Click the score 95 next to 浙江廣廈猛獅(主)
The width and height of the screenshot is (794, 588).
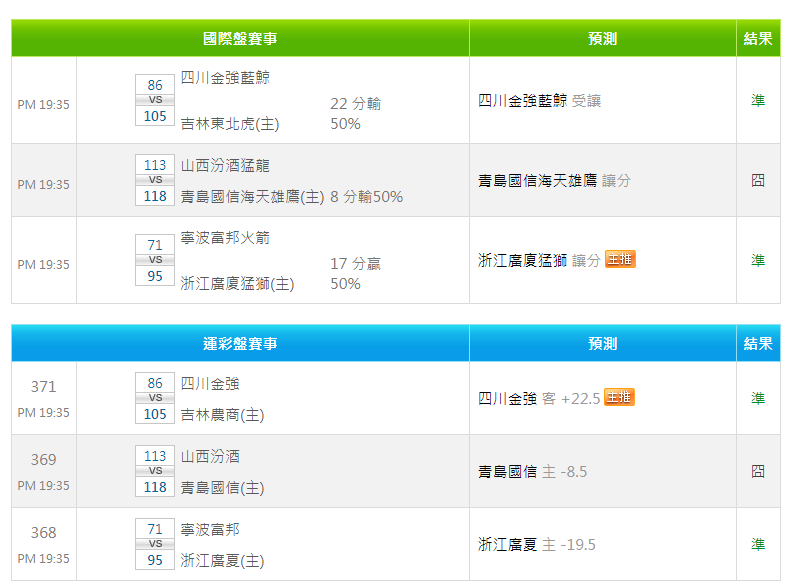pos(155,276)
